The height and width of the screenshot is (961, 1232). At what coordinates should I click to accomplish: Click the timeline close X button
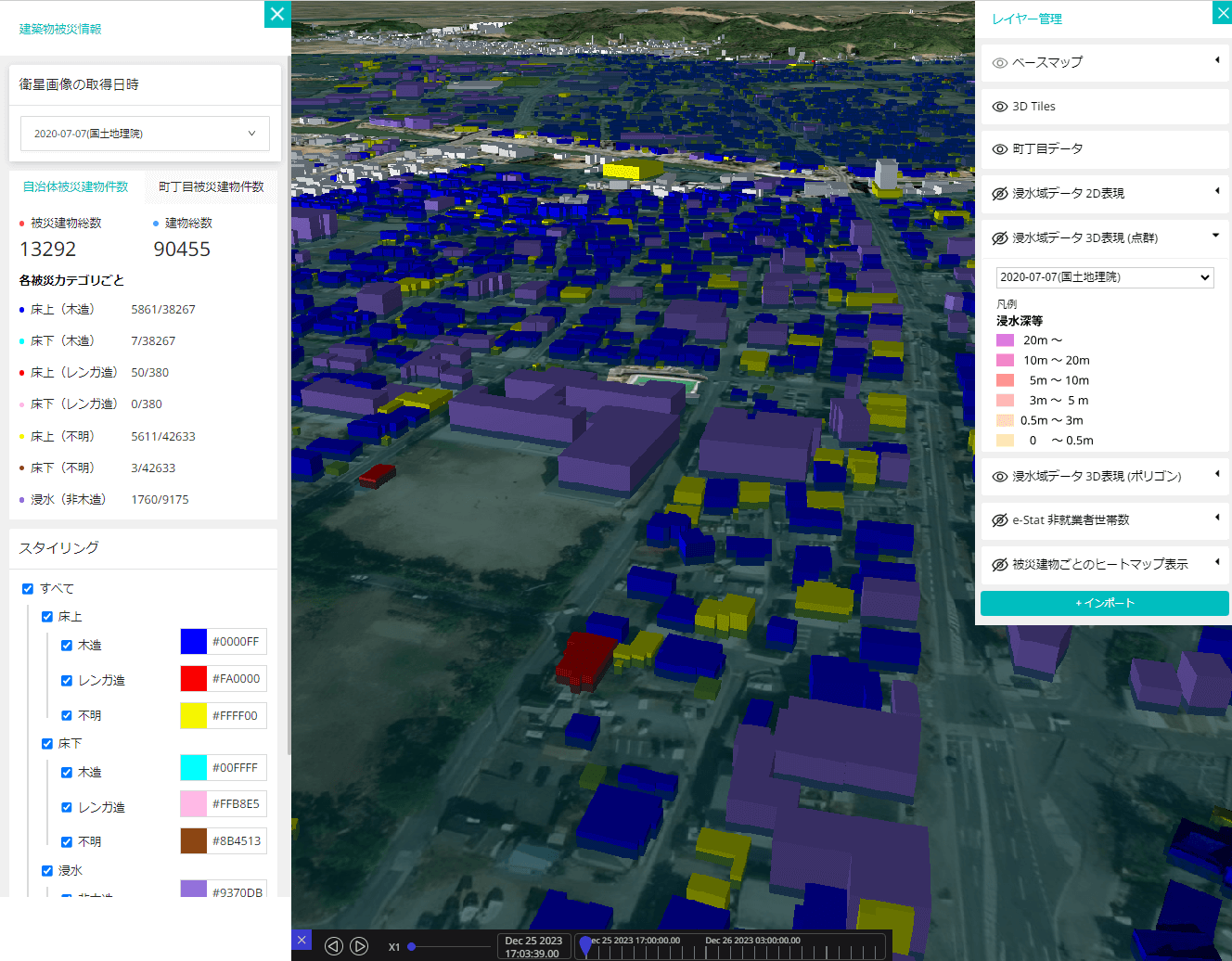(x=302, y=940)
